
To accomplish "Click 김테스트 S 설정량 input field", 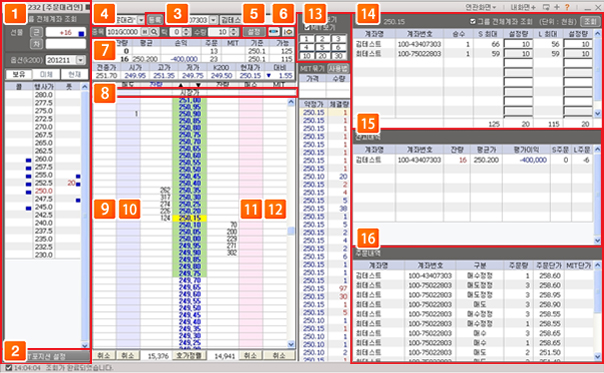I will [x=518, y=44].
